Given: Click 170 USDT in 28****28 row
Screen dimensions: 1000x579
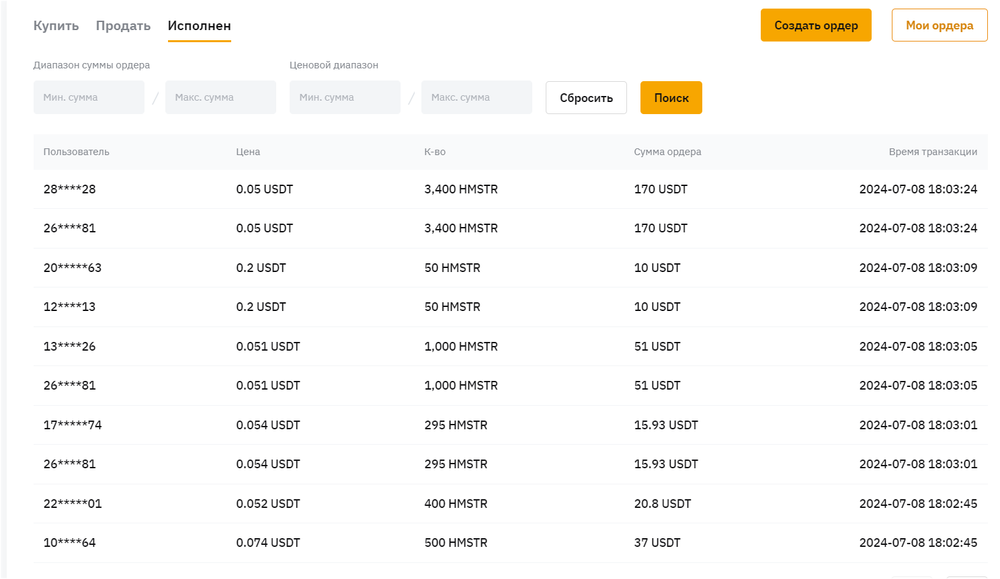Looking at the screenshot, I should pyautogui.click(x=661, y=189).
